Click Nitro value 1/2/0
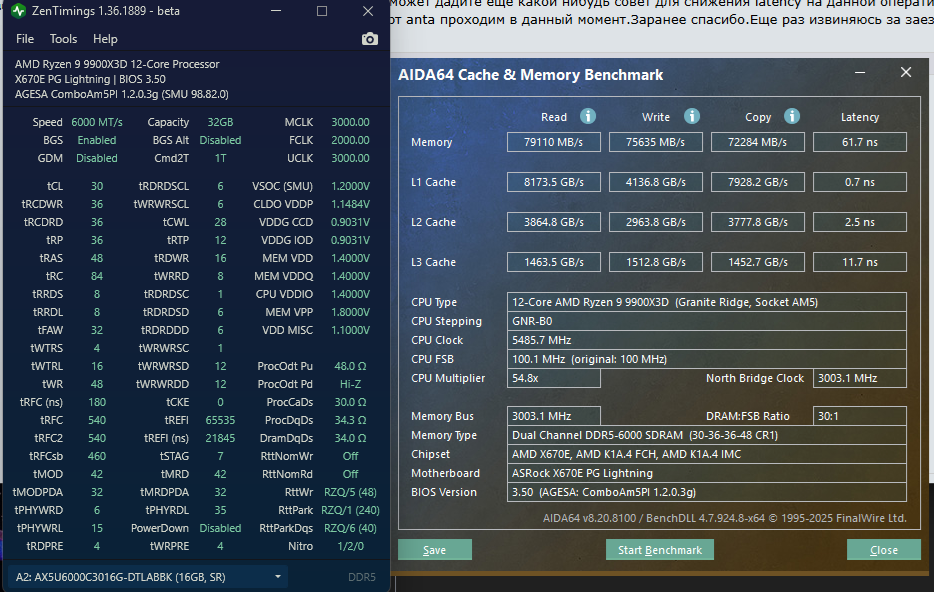 coord(350,546)
